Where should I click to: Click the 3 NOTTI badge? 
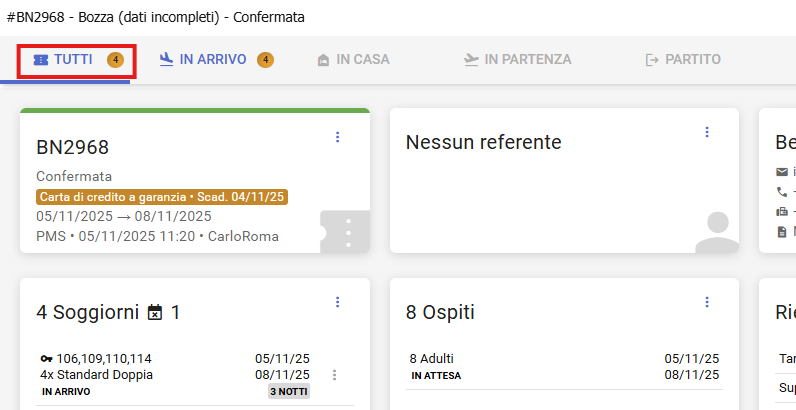click(289, 392)
